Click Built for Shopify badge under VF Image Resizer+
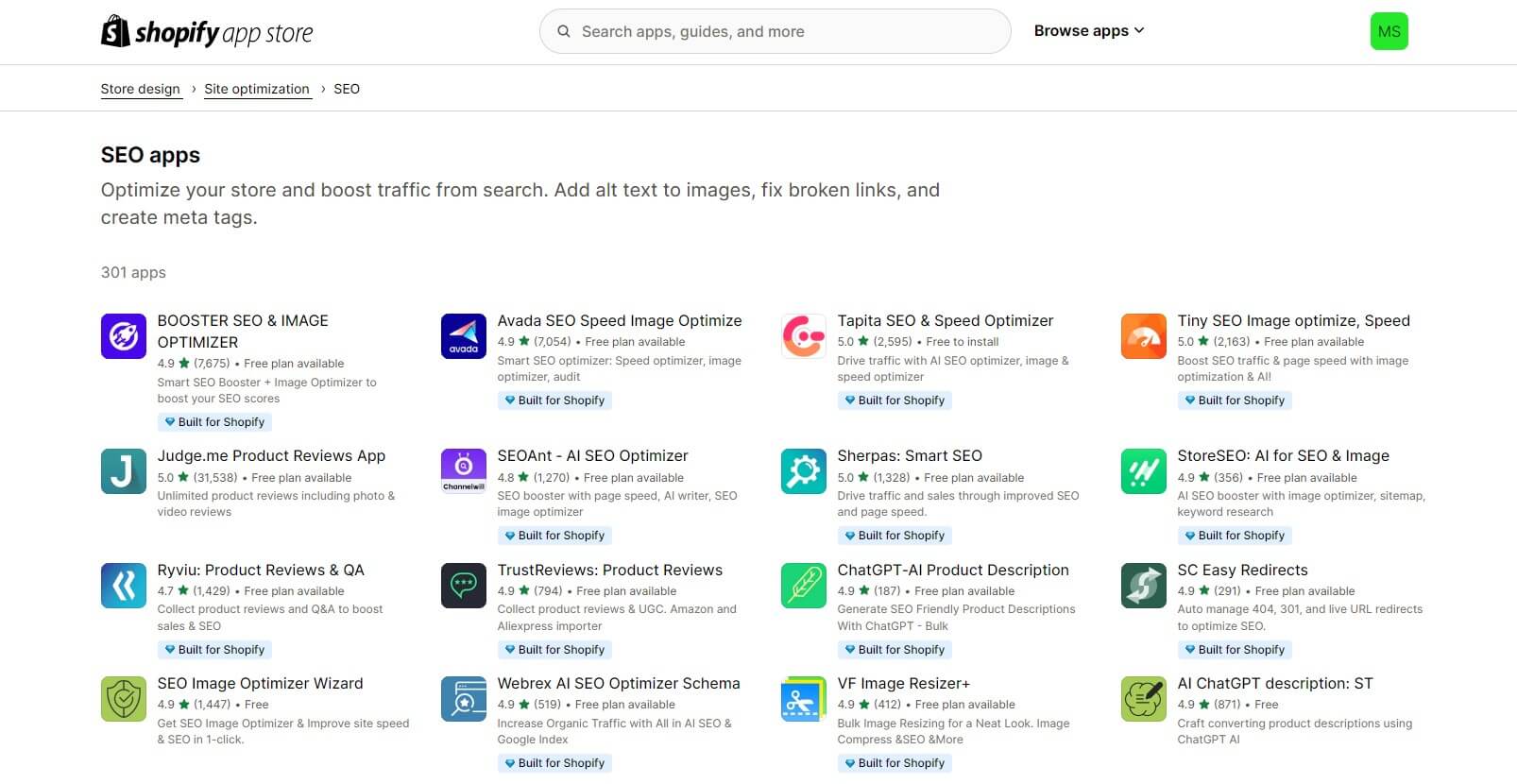The height and width of the screenshot is (784, 1517). (x=895, y=763)
